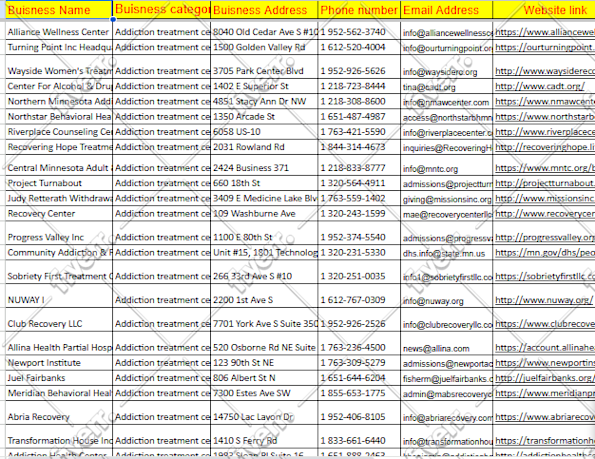The image size is (595, 459).
Task: Click the Transformation House Inc name cell
Action: coord(59,437)
